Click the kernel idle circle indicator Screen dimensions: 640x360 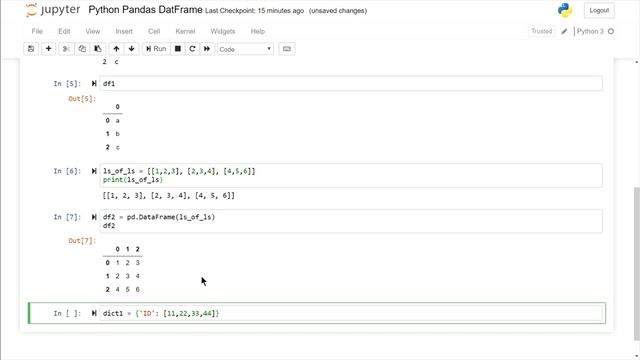(x=611, y=31)
